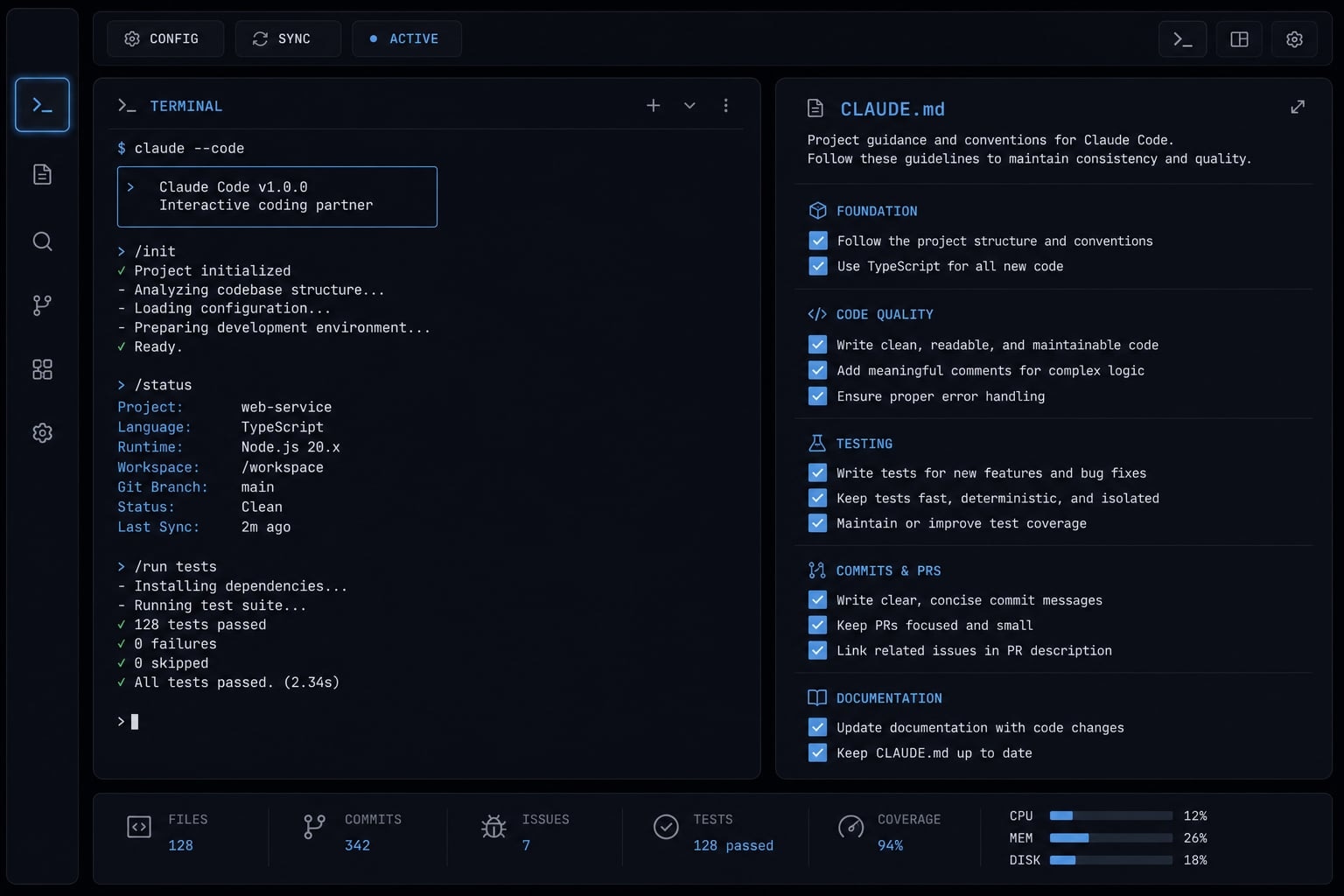Image resolution: width=1344 pixels, height=896 pixels.
Task: Click the '/init' command line
Action: (147, 252)
